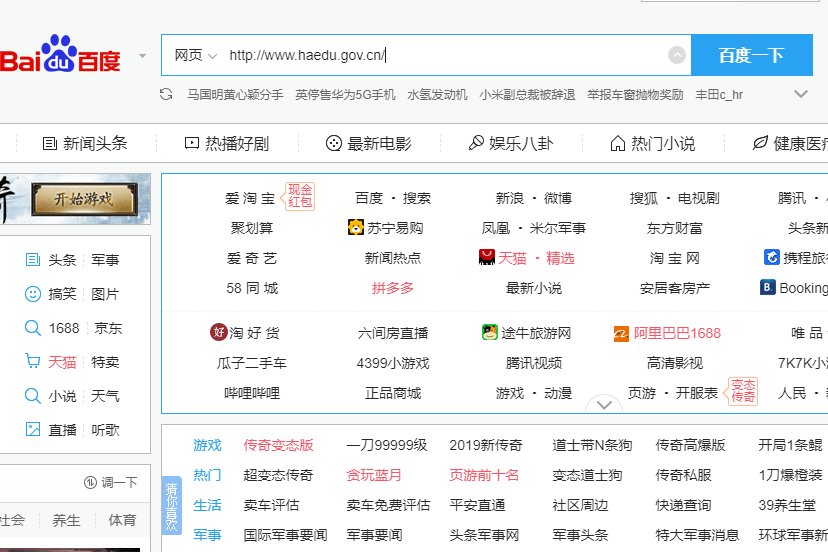Open the 贪玩蓝月 link
This screenshot has height=552, width=828.
click(374, 475)
